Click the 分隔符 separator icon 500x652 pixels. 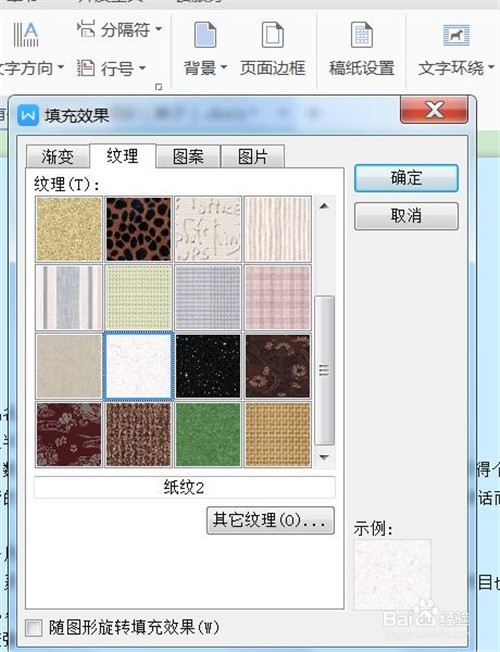(86, 29)
